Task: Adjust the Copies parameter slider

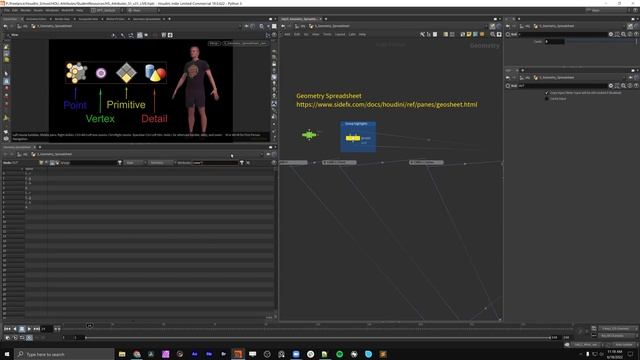Action: 600,42
